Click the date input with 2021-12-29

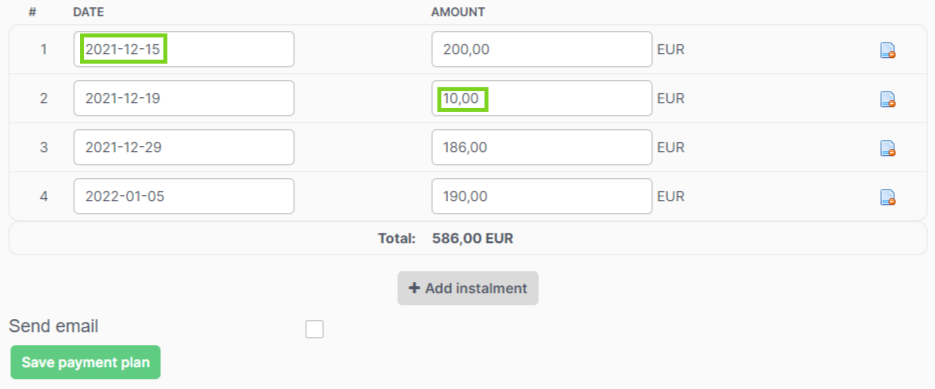point(184,147)
